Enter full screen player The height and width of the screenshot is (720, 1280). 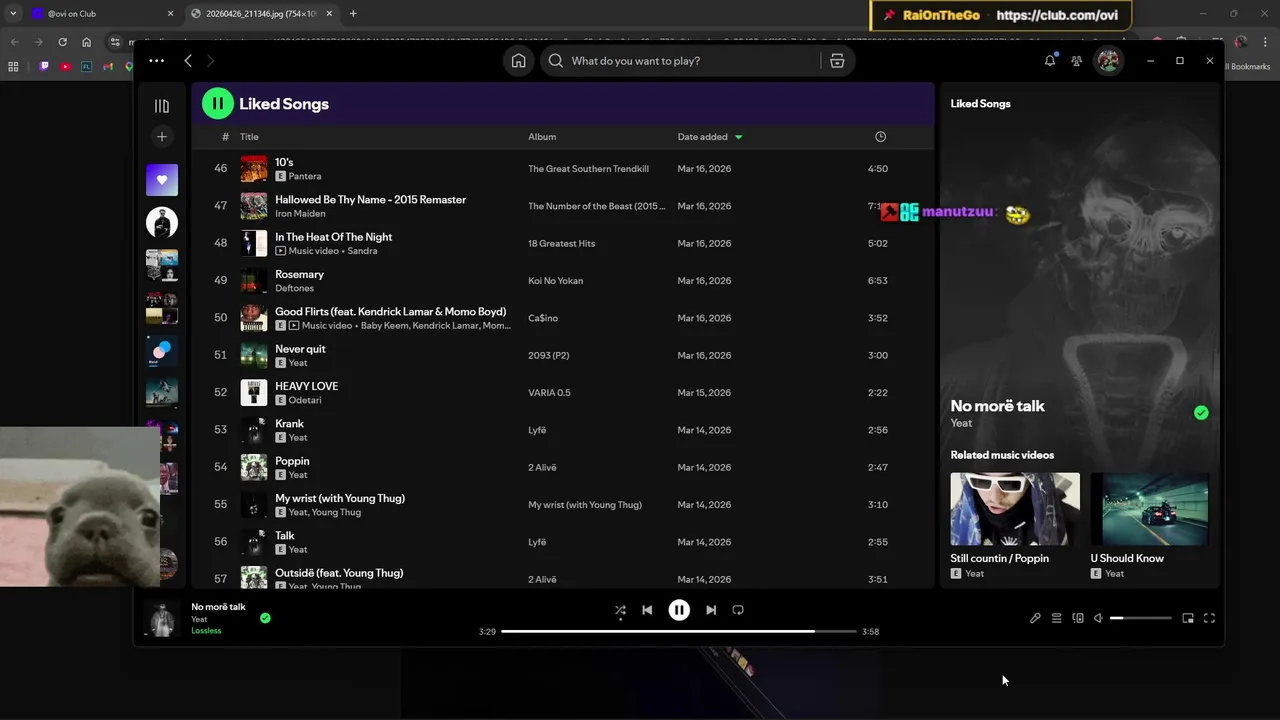(1209, 618)
